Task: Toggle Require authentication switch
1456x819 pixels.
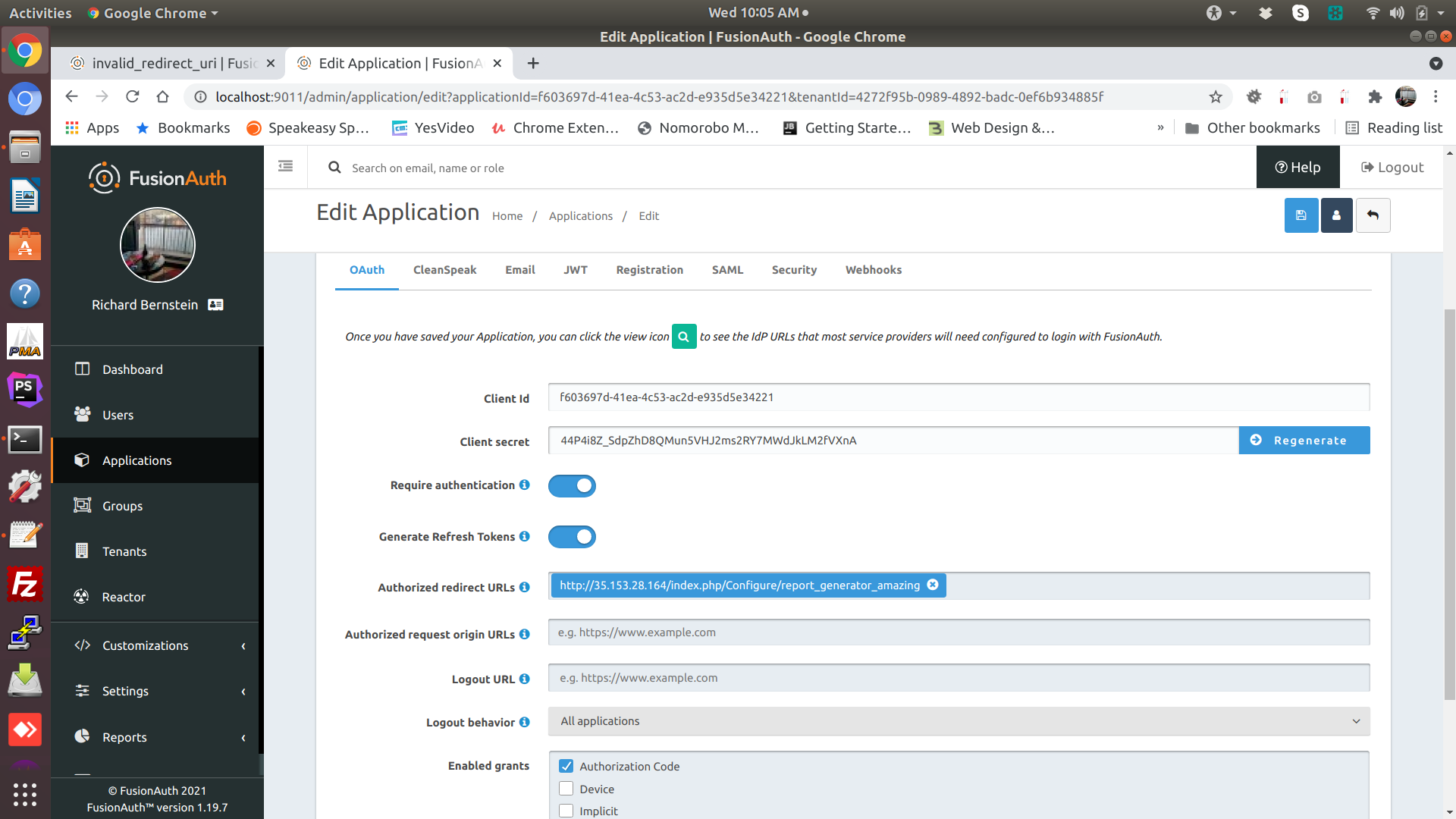Action: [x=572, y=485]
